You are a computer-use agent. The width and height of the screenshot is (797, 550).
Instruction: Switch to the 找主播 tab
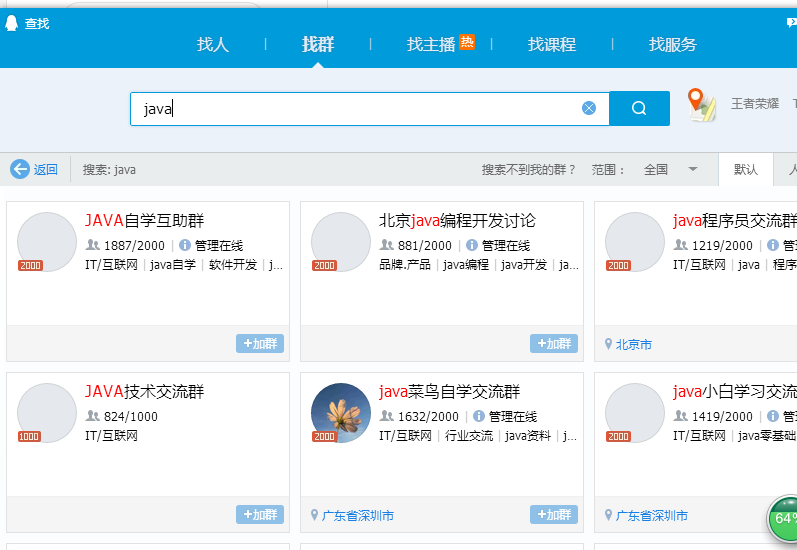[431, 44]
